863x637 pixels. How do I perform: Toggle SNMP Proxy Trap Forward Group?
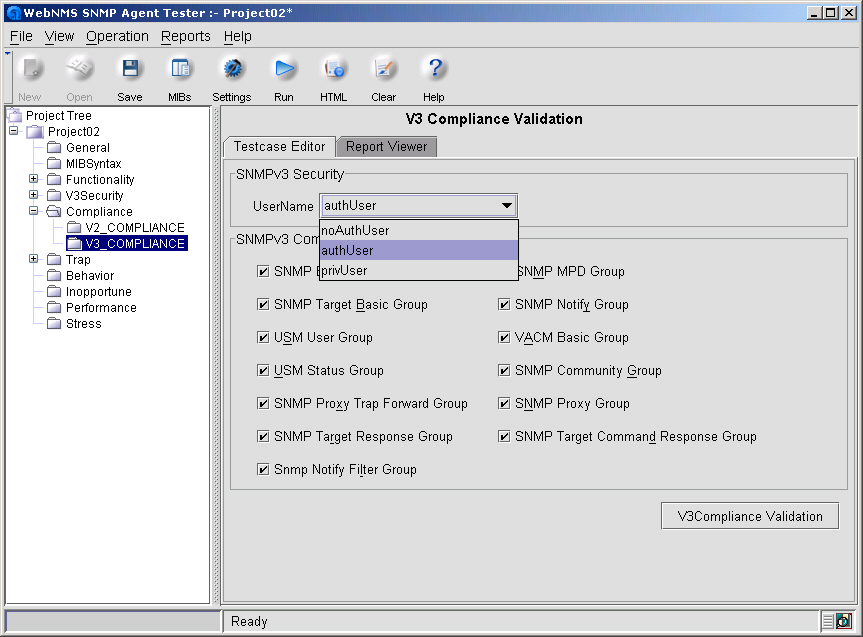tap(263, 404)
